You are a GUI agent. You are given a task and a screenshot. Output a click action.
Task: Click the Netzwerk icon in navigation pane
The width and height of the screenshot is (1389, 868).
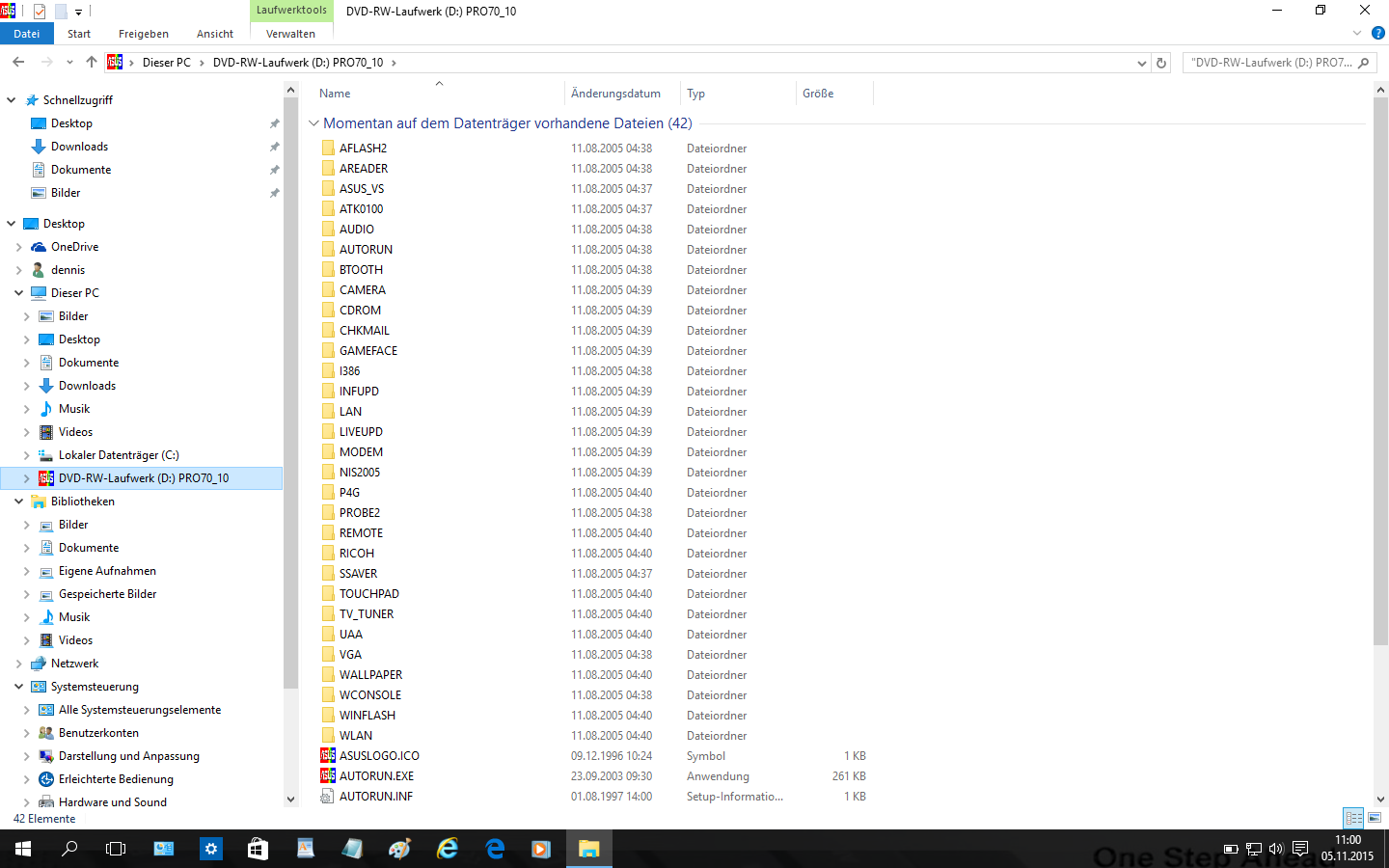coord(39,664)
